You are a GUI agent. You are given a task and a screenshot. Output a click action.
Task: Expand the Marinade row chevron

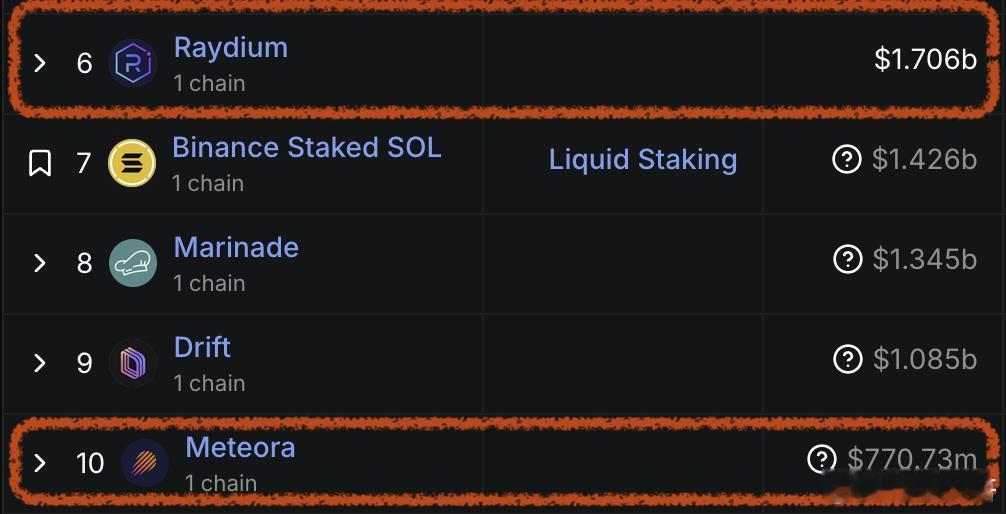click(40, 263)
